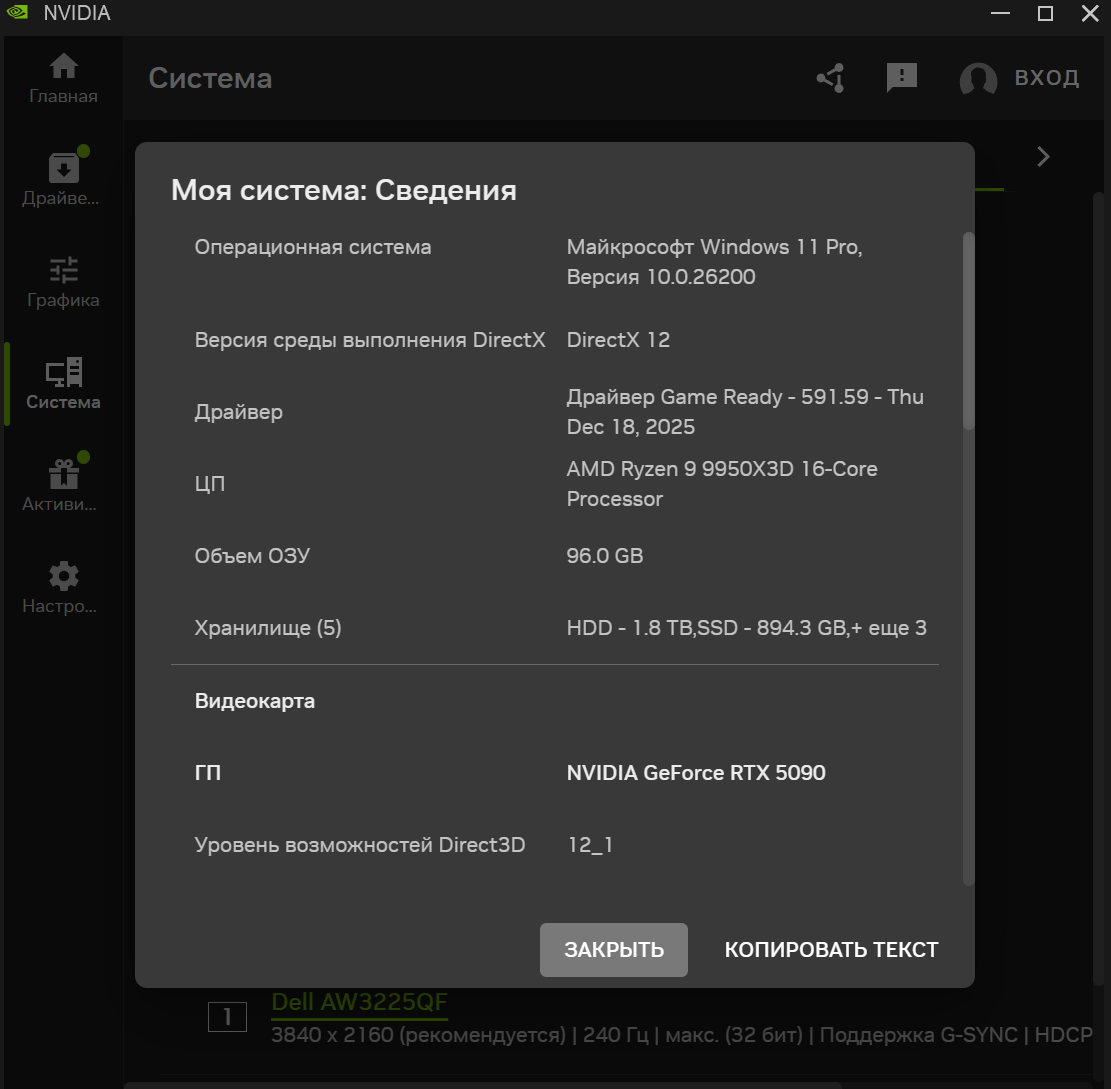Click the dialog's vertical scrollbar thumb

click(x=969, y=330)
